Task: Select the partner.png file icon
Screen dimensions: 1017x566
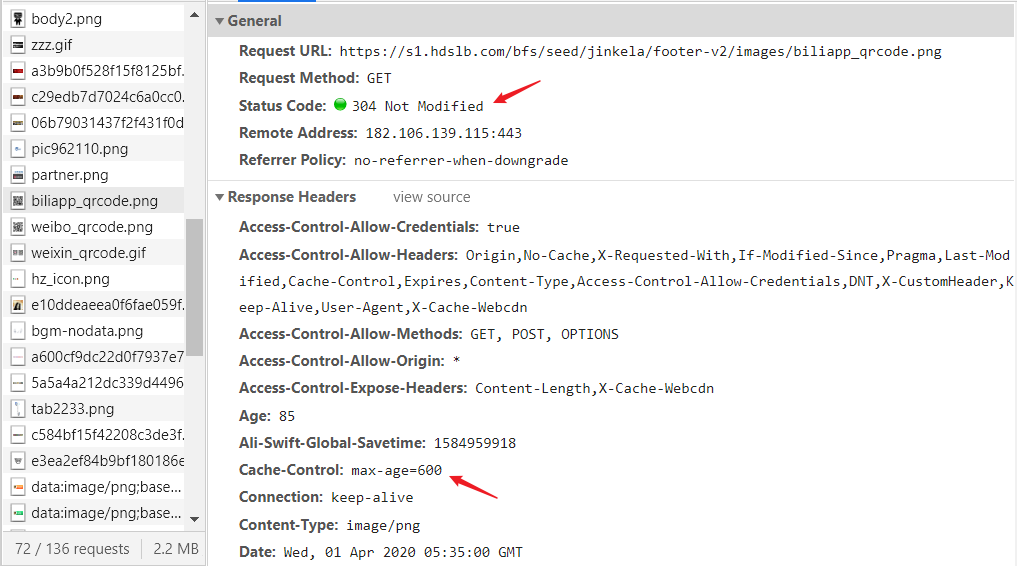Action: click(x=18, y=175)
